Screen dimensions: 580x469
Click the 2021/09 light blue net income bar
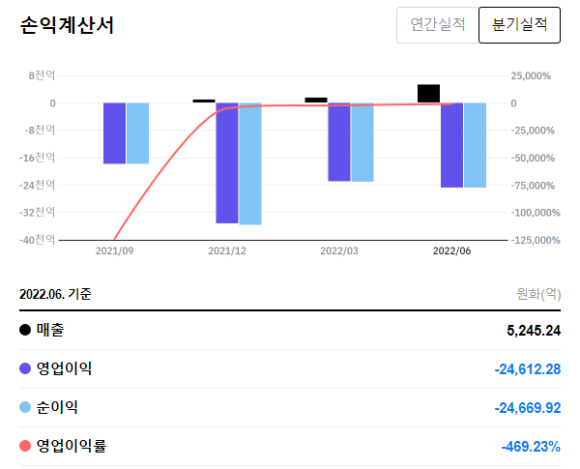pyautogui.click(x=138, y=133)
